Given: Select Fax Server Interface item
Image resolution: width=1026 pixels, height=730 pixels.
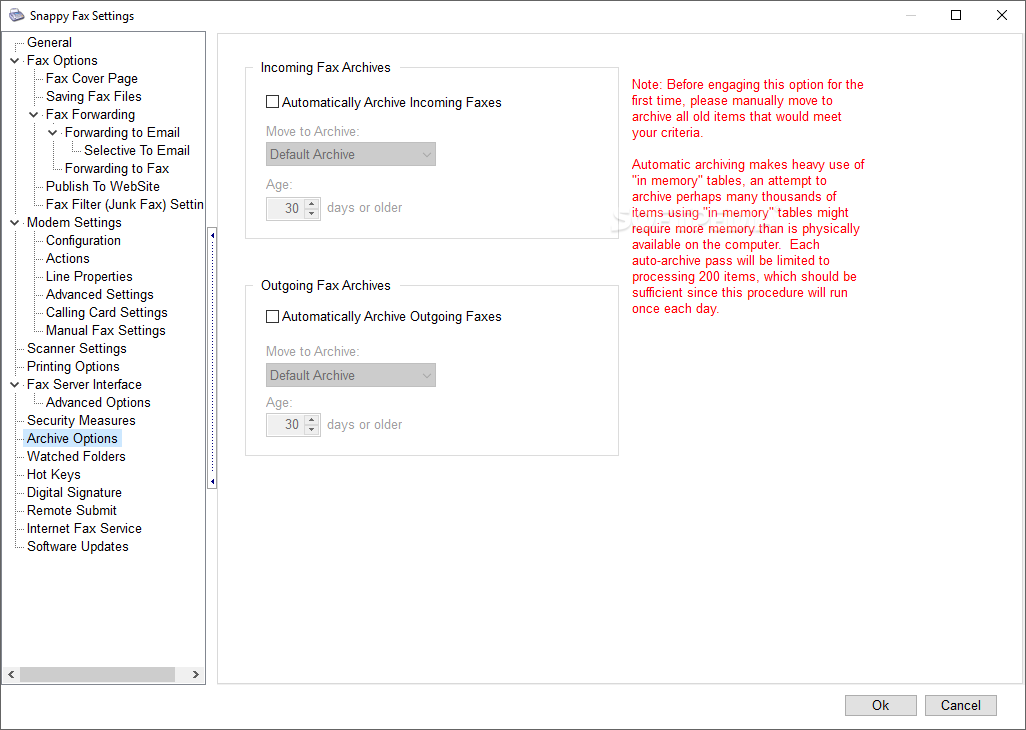Looking at the screenshot, I should [x=84, y=384].
